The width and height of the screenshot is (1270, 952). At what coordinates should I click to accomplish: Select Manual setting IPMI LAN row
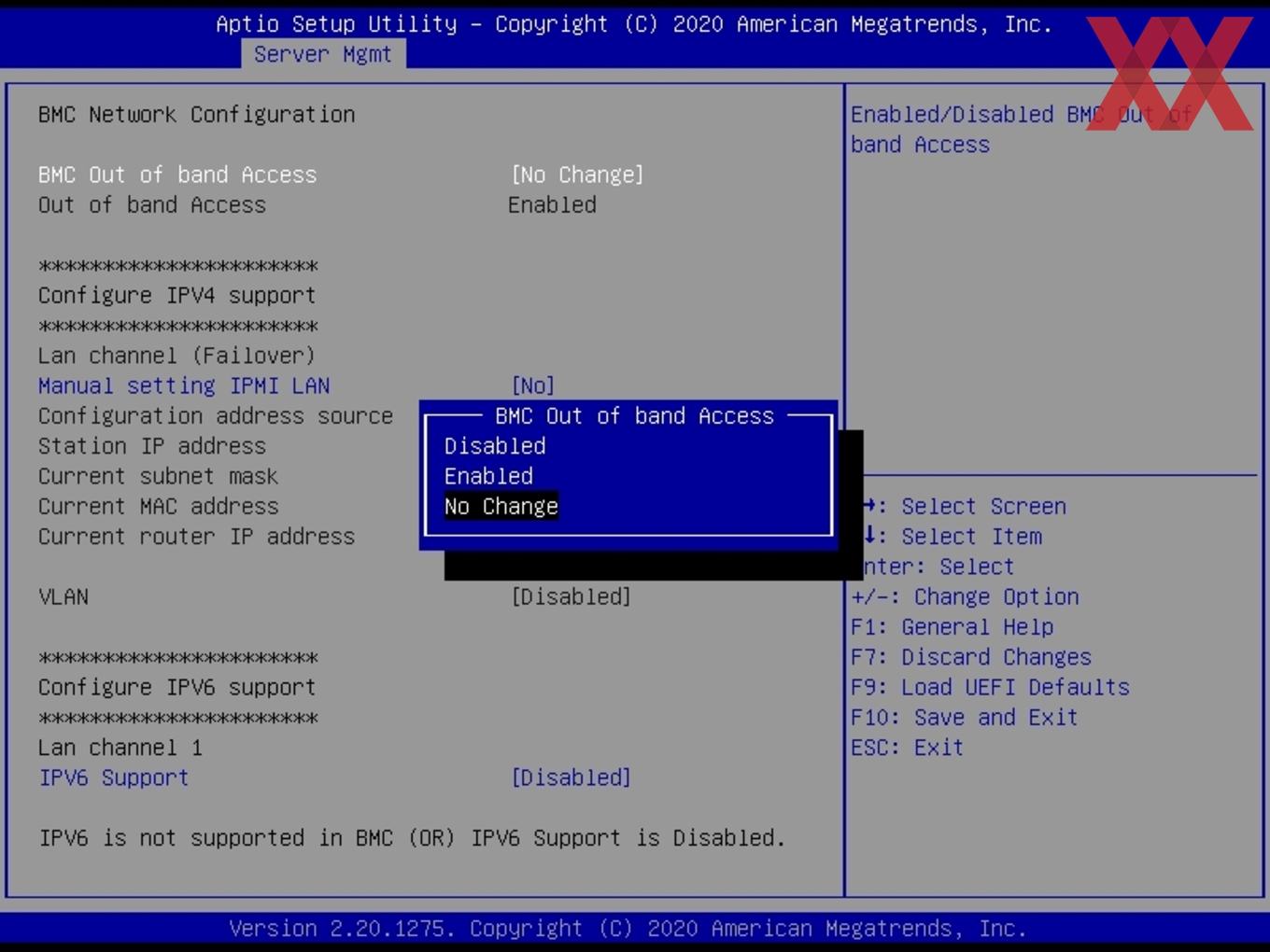pyautogui.click(x=184, y=385)
